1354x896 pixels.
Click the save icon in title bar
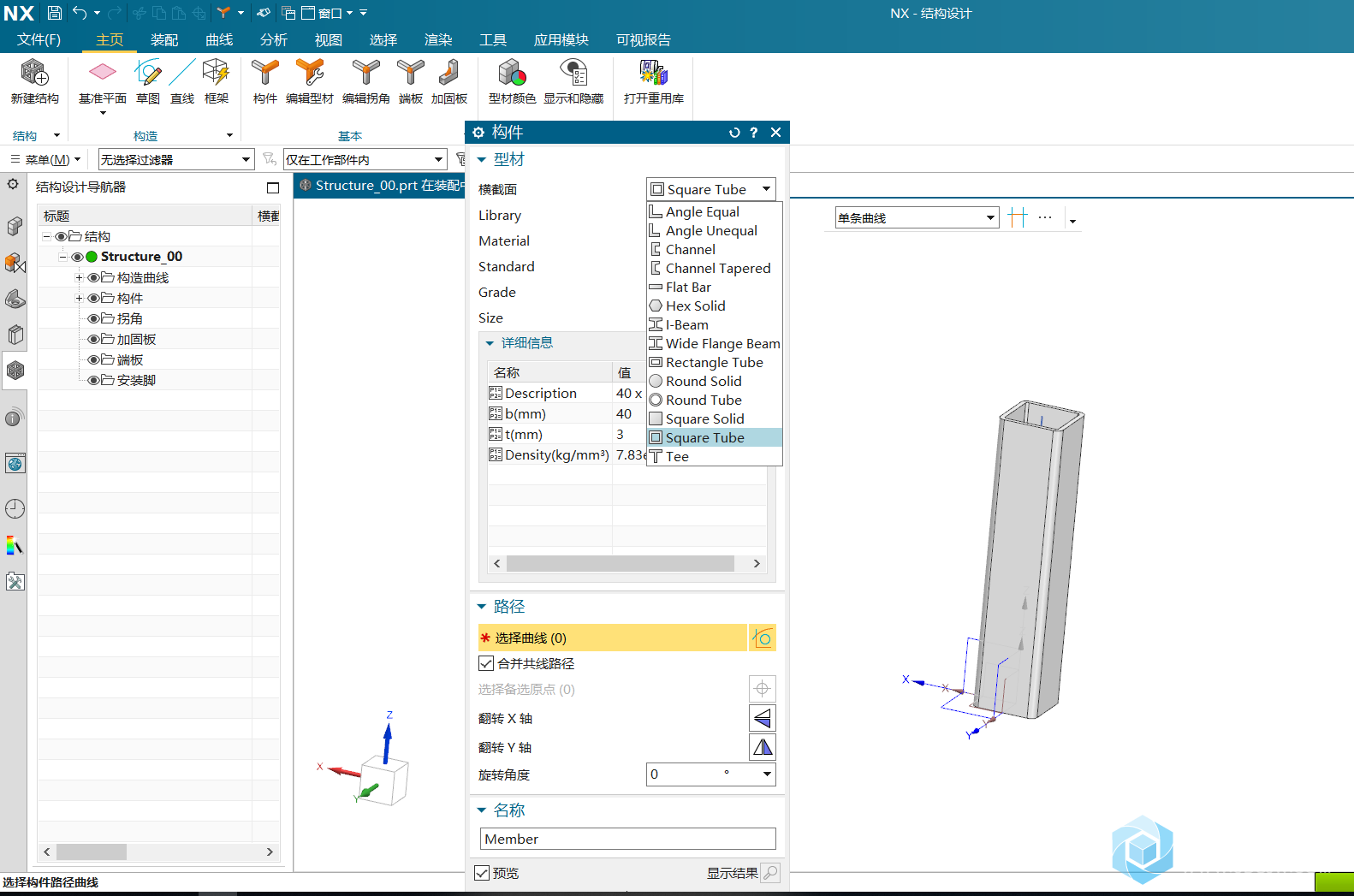click(54, 13)
